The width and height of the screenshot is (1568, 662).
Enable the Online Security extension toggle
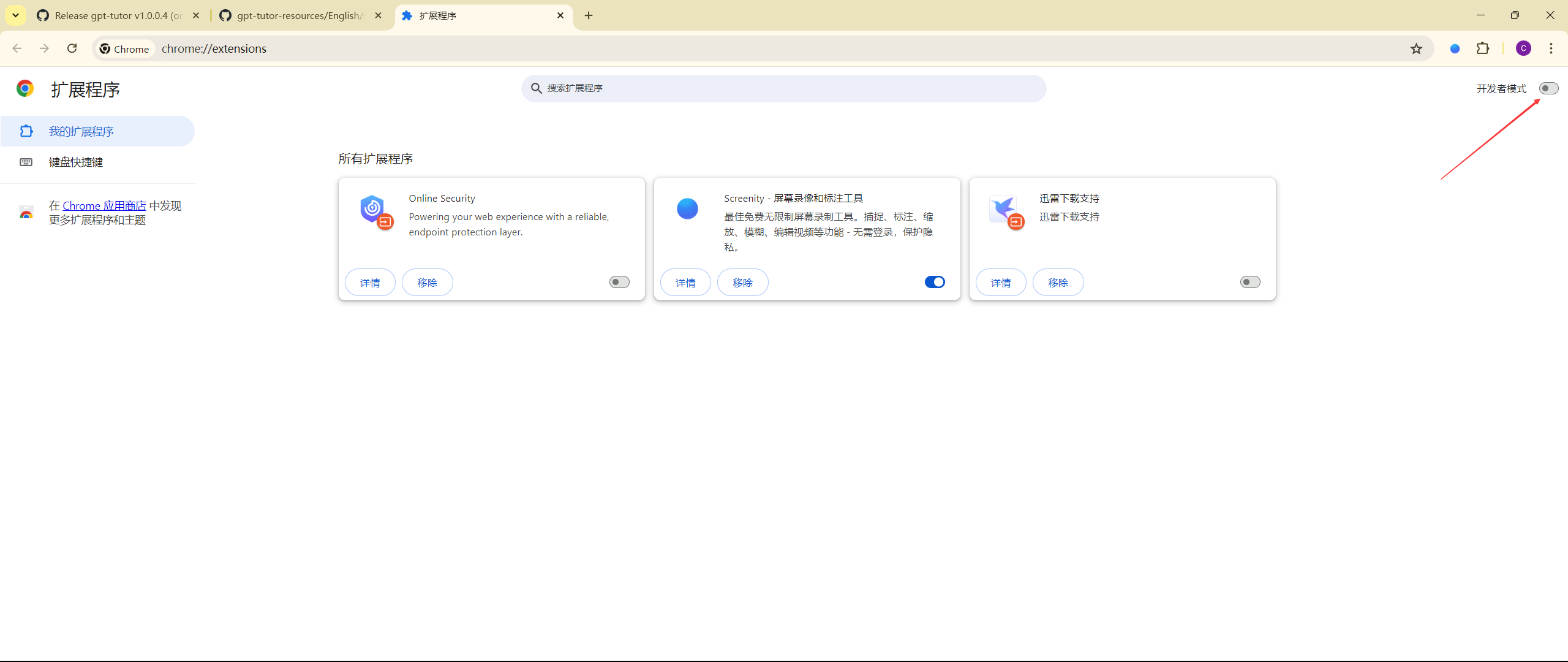tap(619, 282)
